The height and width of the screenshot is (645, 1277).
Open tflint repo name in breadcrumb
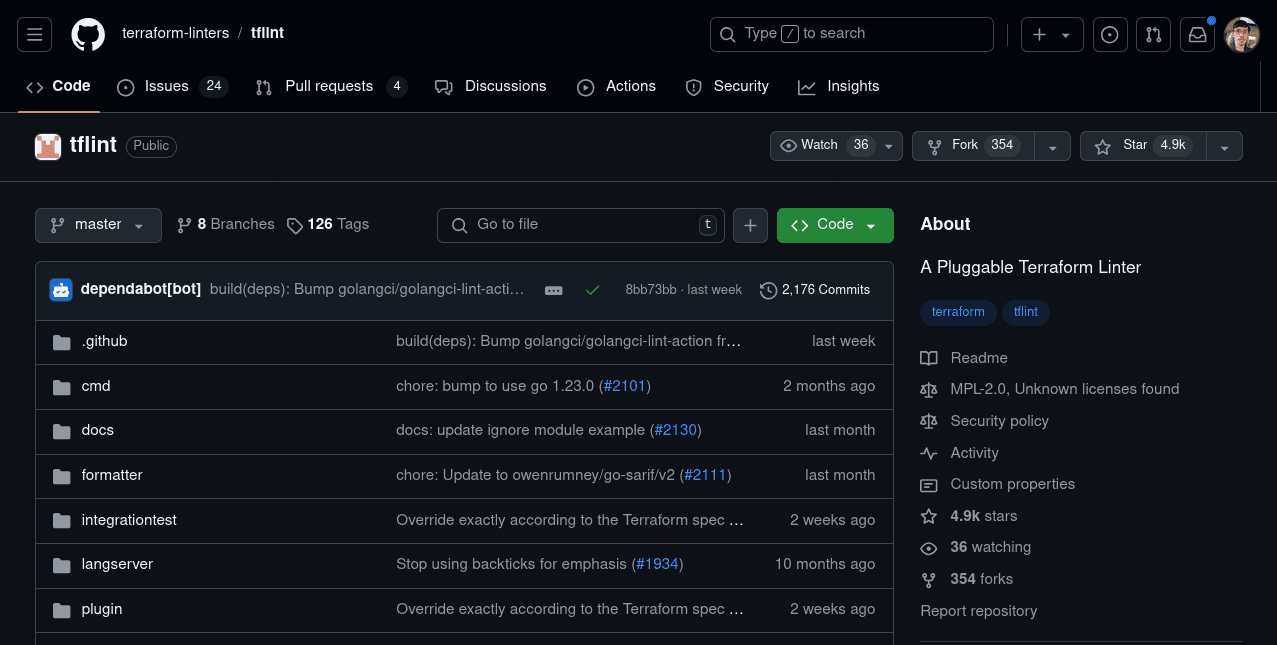click(x=268, y=34)
